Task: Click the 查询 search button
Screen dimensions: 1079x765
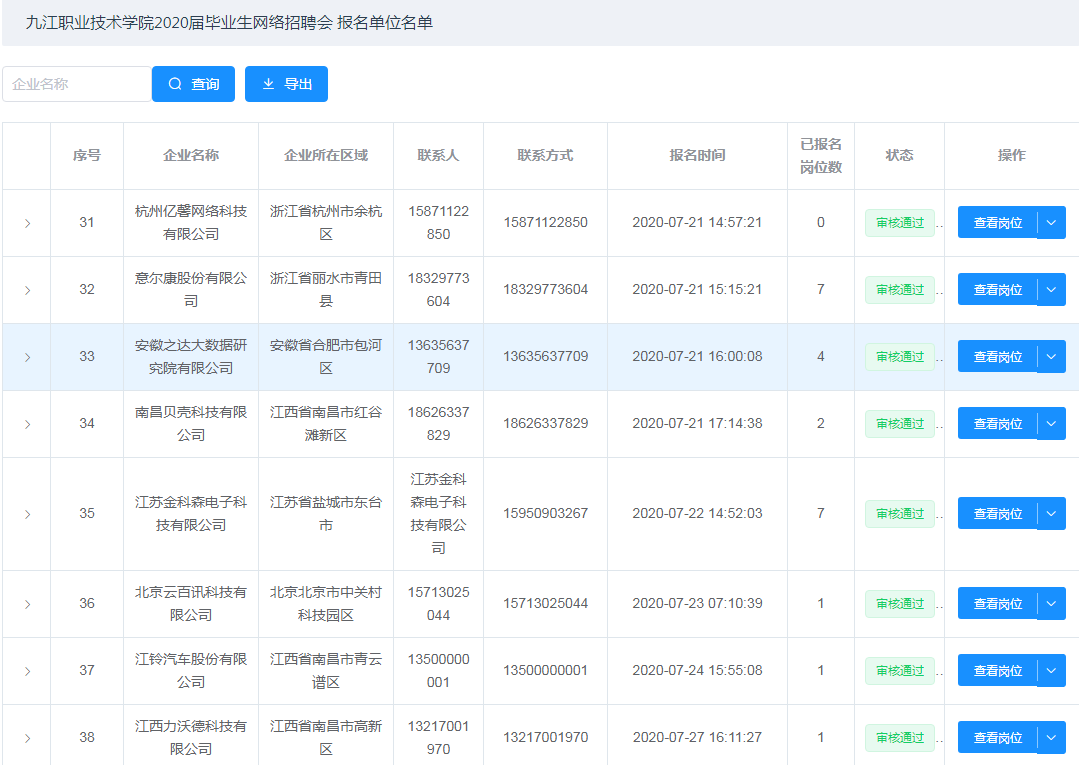Action: pyautogui.click(x=193, y=84)
